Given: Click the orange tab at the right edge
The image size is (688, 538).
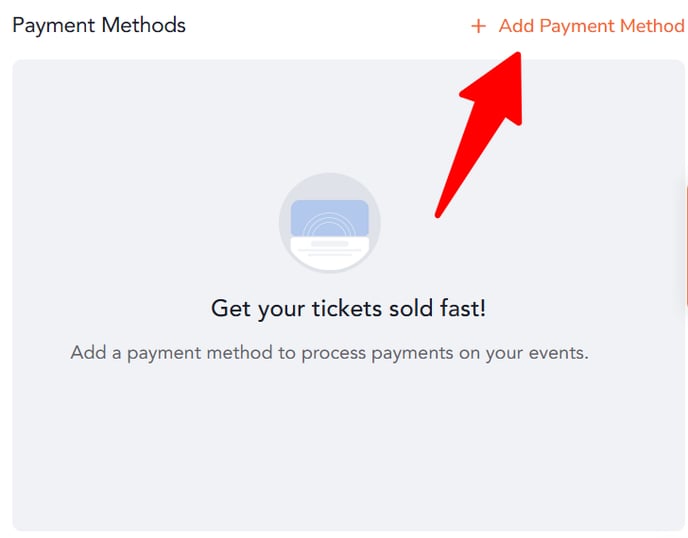Looking at the screenshot, I should tap(686, 245).
